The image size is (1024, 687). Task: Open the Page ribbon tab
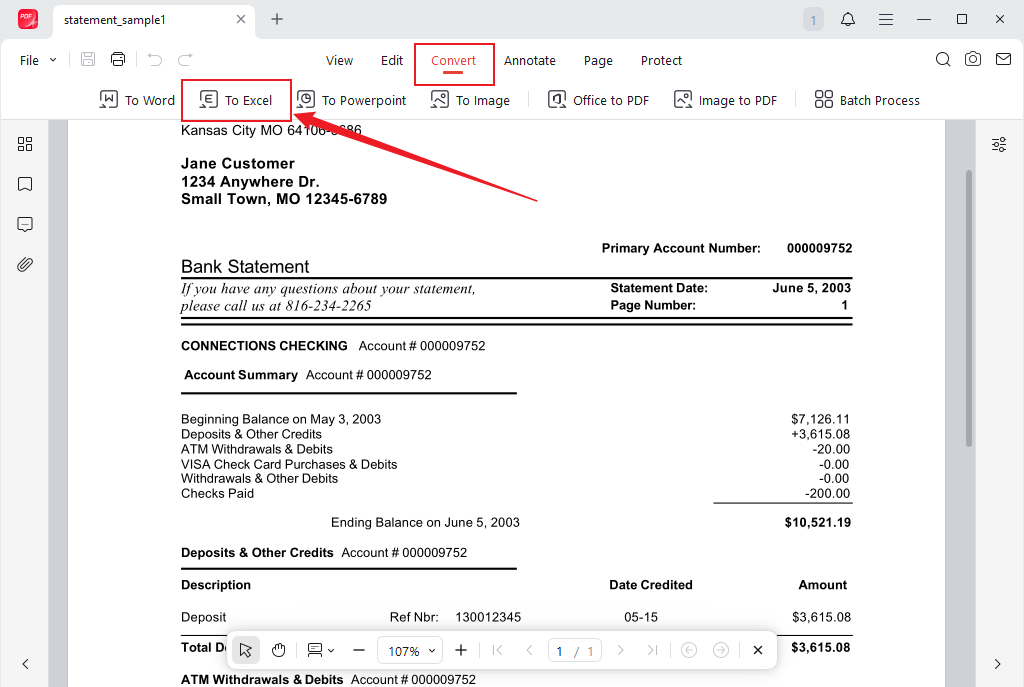598,60
